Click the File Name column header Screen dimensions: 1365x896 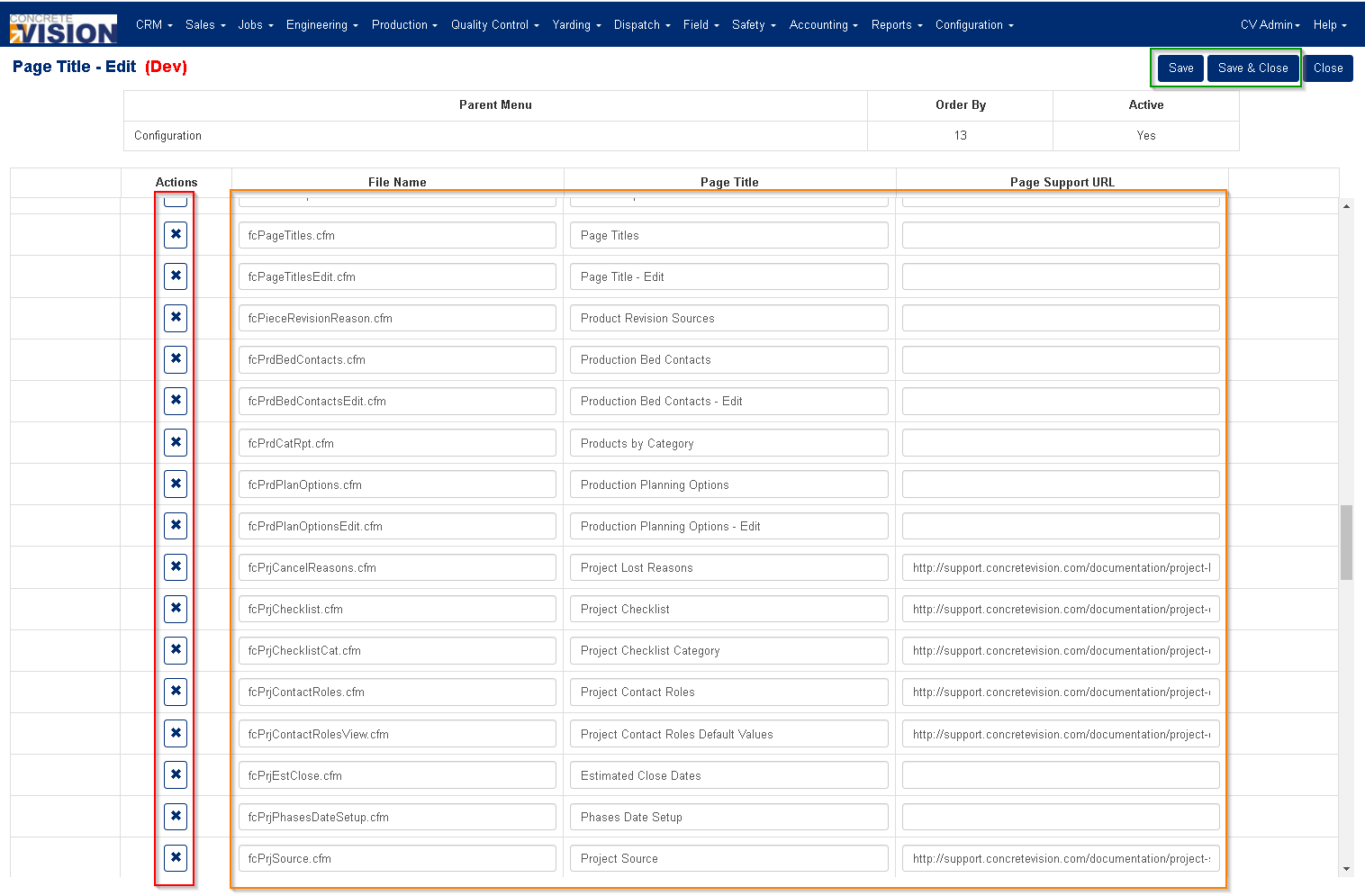click(397, 182)
